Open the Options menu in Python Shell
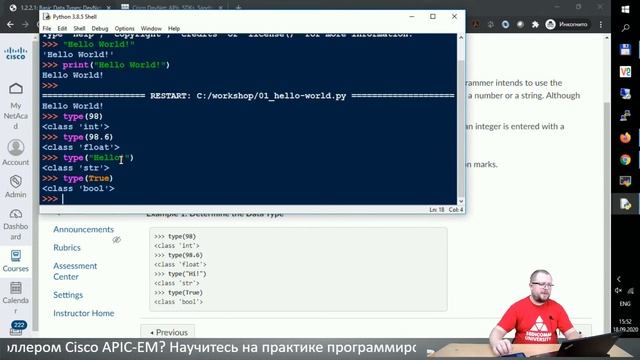The image size is (640, 360). coord(124,29)
